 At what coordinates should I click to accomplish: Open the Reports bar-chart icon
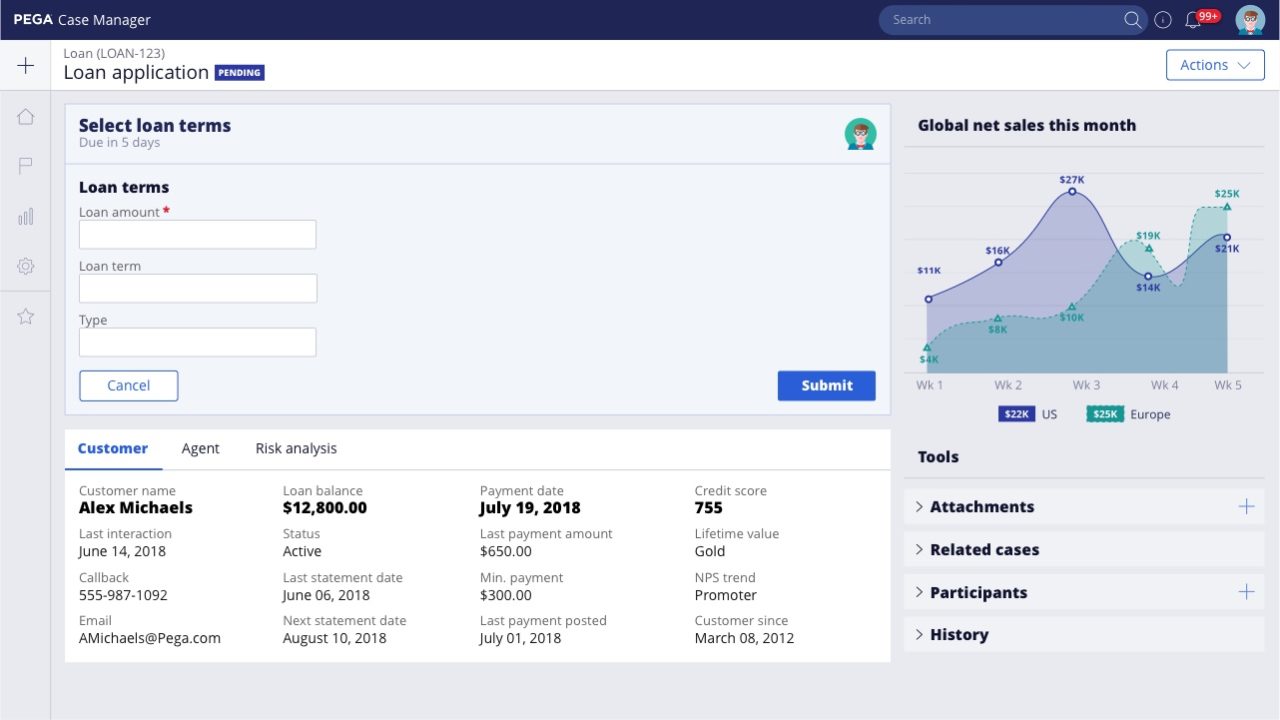[25, 216]
